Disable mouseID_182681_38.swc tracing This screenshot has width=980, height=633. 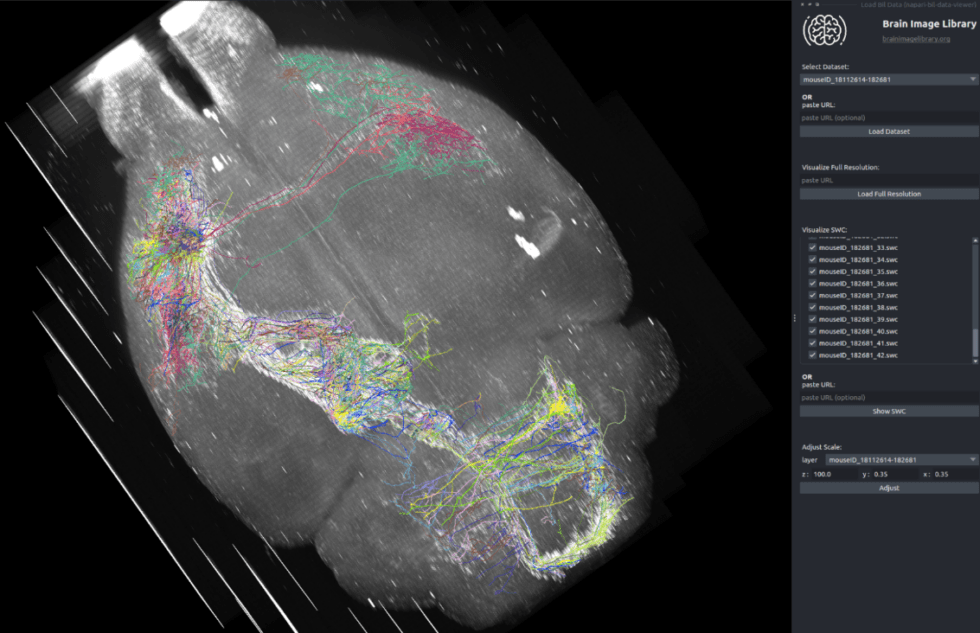tap(812, 307)
